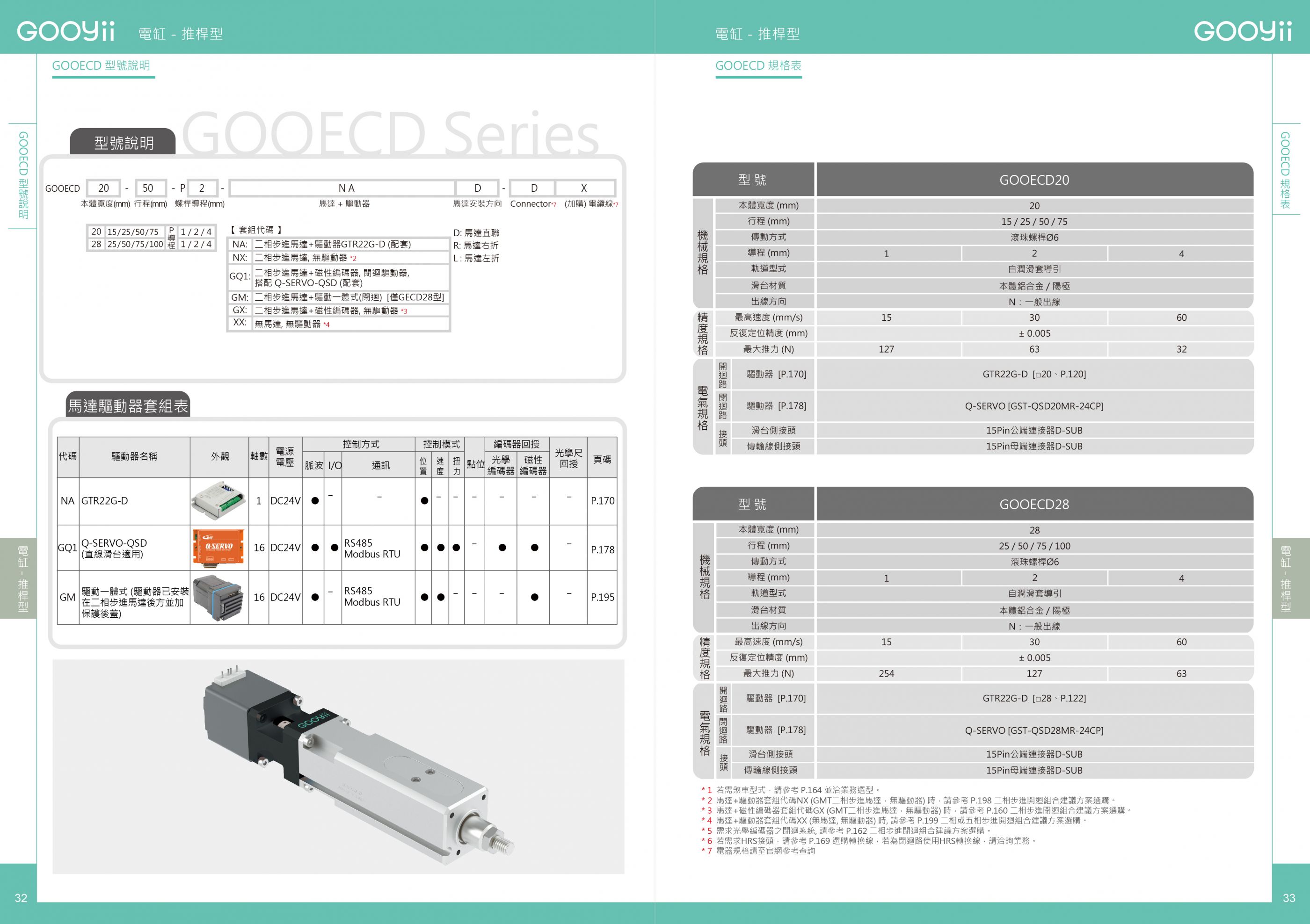The width and height of the screenshot is (1310, 924).
Task: Click page number 32
Action: click(21, 898)
